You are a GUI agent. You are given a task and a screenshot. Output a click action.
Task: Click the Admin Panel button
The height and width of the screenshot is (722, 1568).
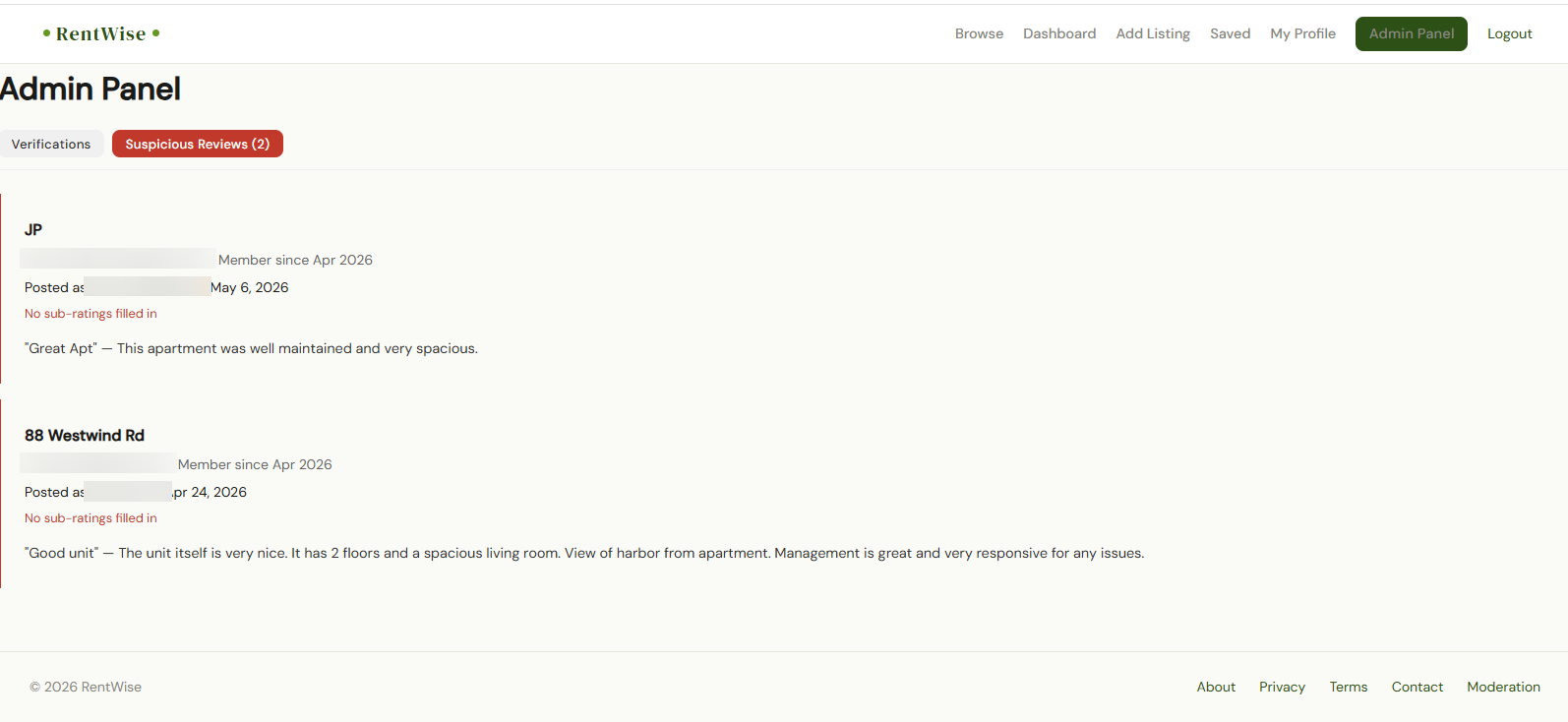click(x=1412, y=33)
